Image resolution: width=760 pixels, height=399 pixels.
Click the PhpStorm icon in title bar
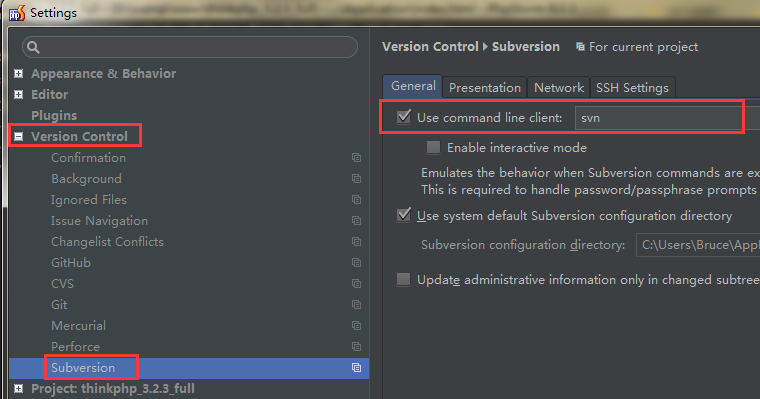(16, 13)
